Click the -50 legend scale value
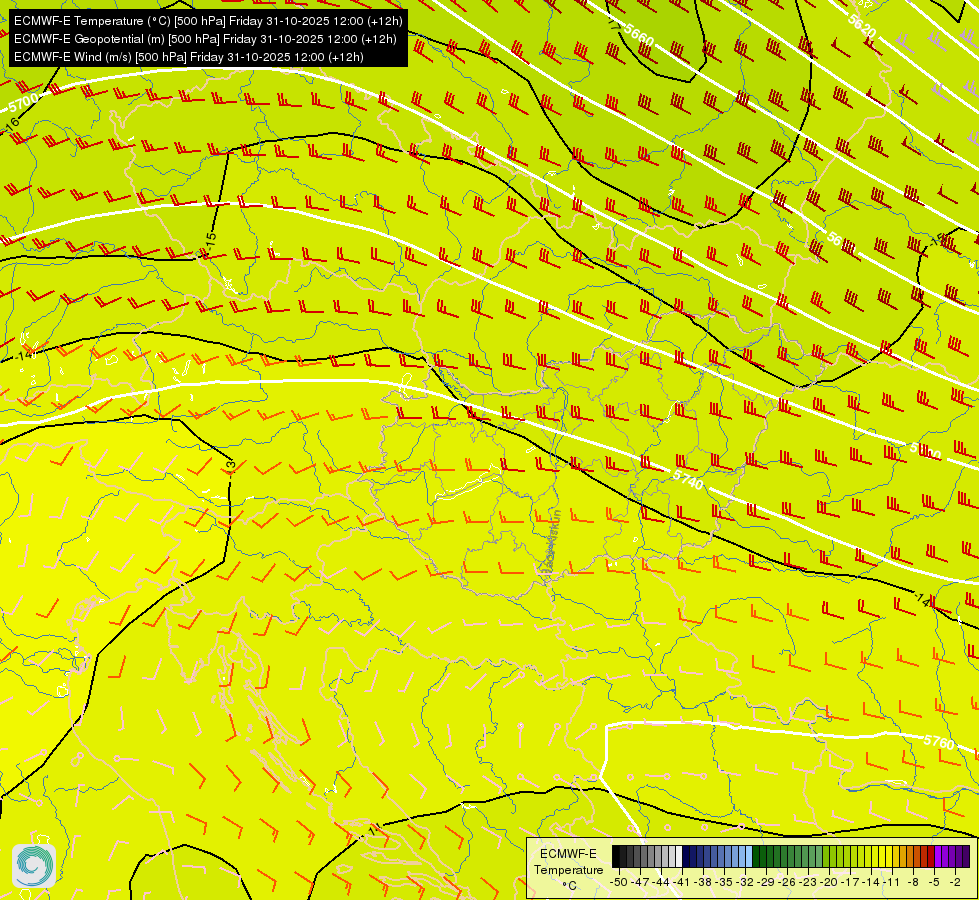The width and height of the screenshot is (979, 900). point(619,882)
